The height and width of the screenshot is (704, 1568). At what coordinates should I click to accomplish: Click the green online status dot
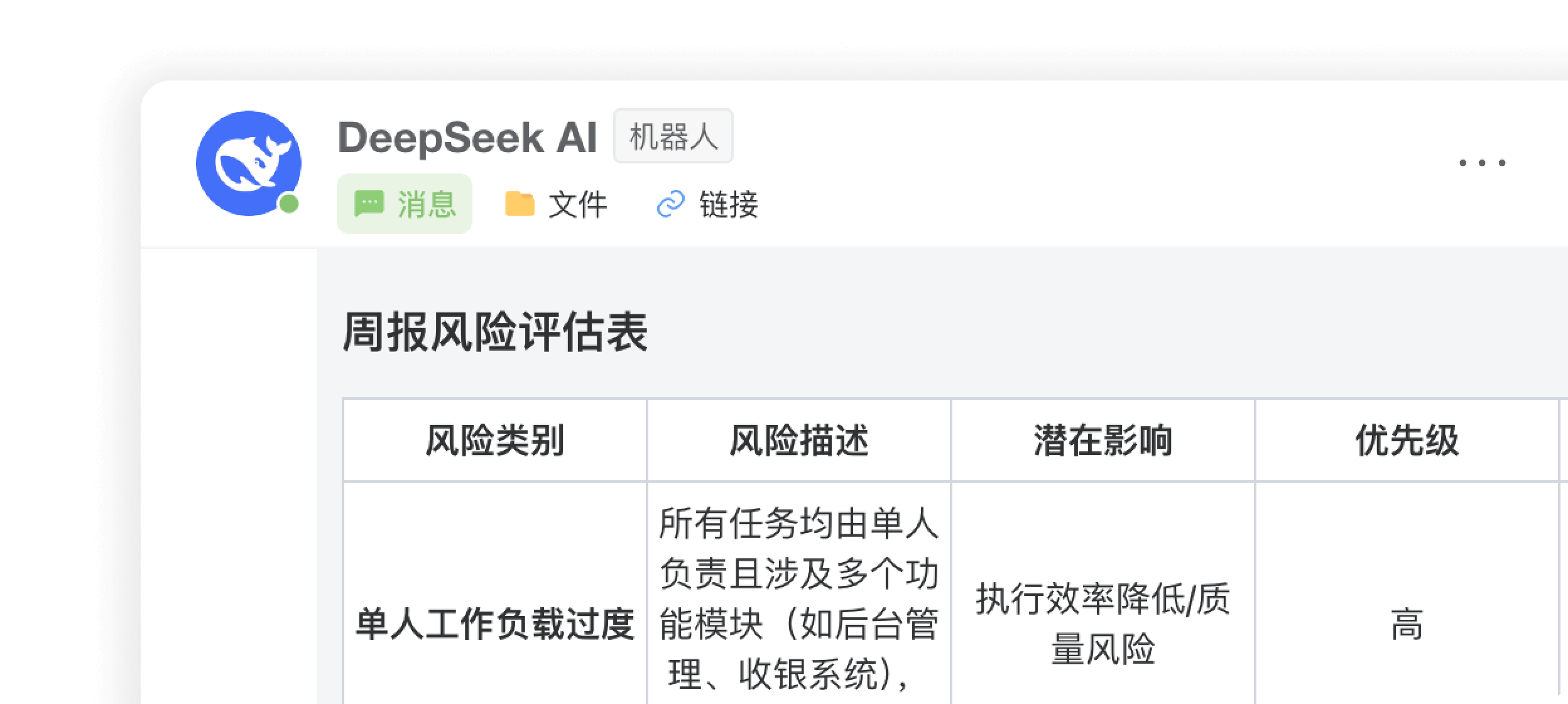[x=288, y=204]
